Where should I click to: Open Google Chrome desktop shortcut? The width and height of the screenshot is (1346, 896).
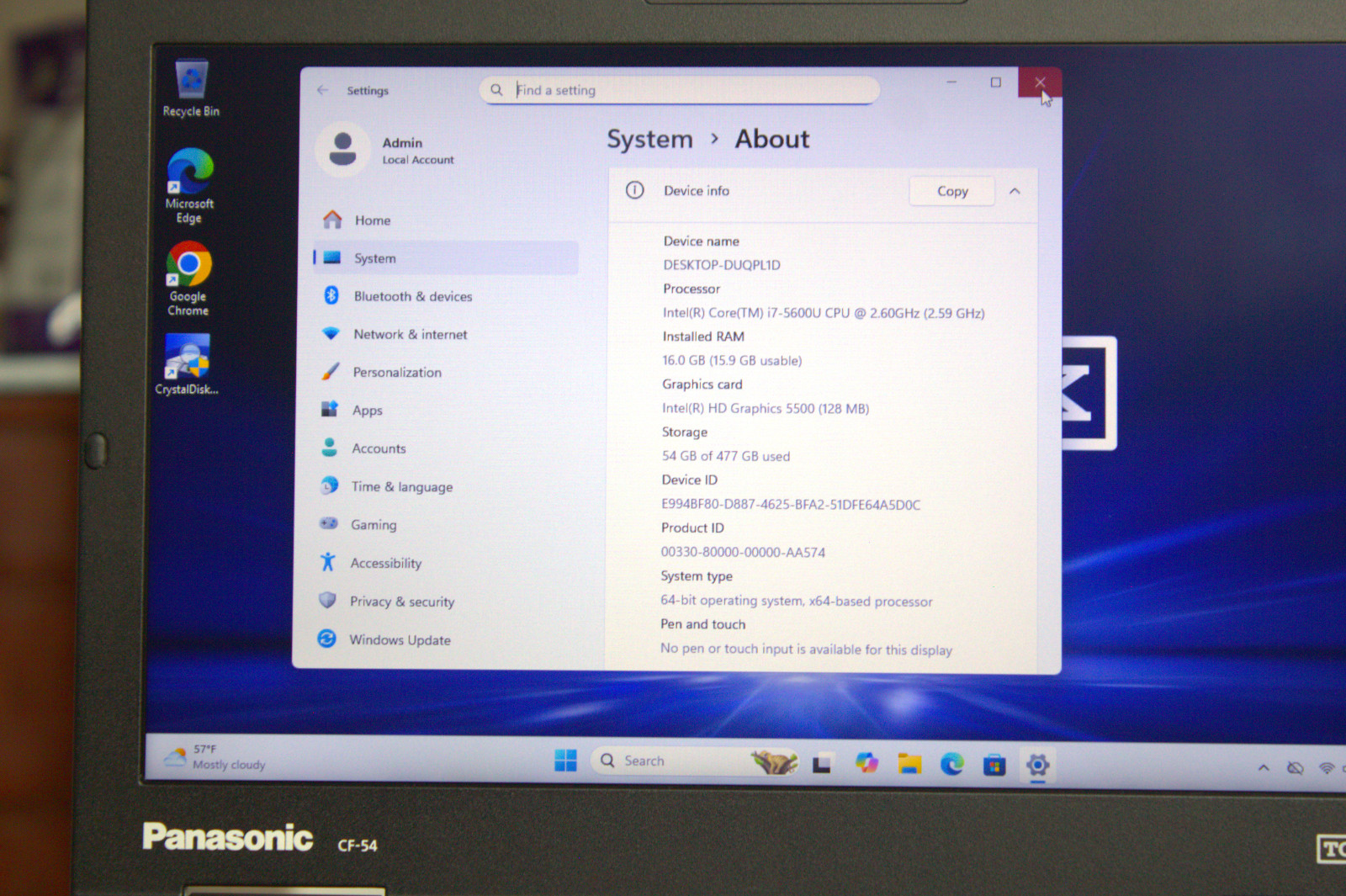click(188, 278)
